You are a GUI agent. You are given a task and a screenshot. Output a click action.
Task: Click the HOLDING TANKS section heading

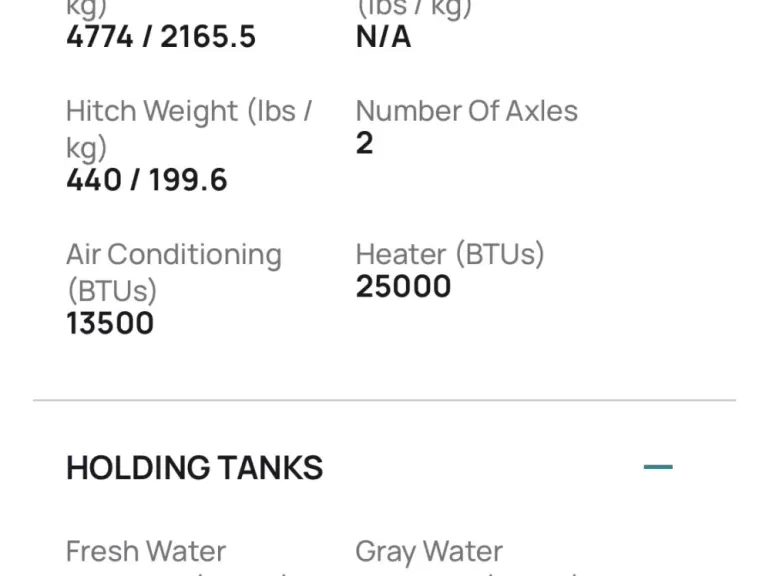point(194,467)
